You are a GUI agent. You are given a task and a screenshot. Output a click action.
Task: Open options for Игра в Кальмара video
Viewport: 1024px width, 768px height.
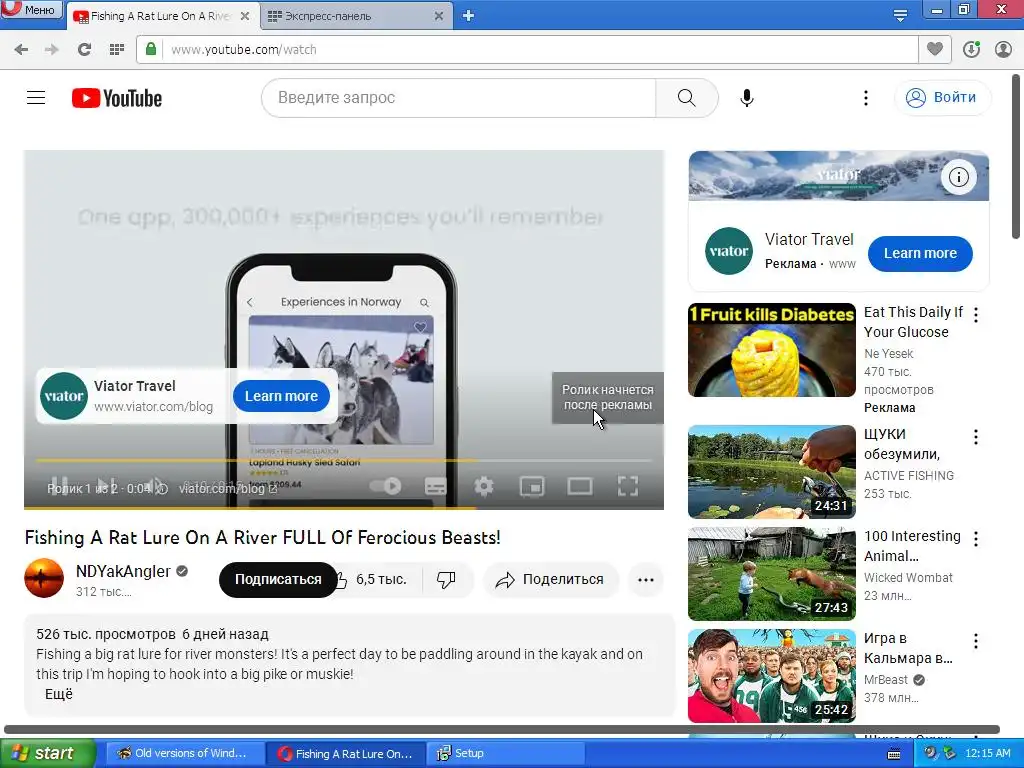coord(976,641)
